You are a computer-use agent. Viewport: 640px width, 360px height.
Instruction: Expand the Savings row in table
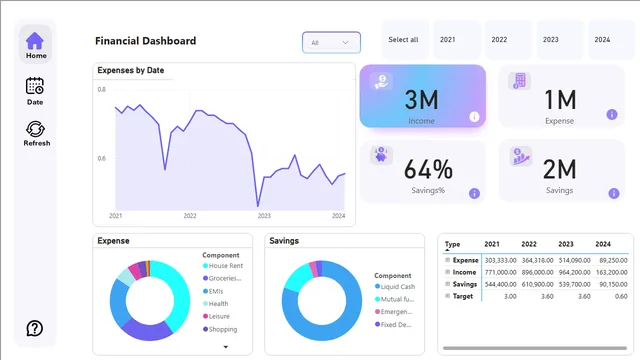click(x=447, y=284)
